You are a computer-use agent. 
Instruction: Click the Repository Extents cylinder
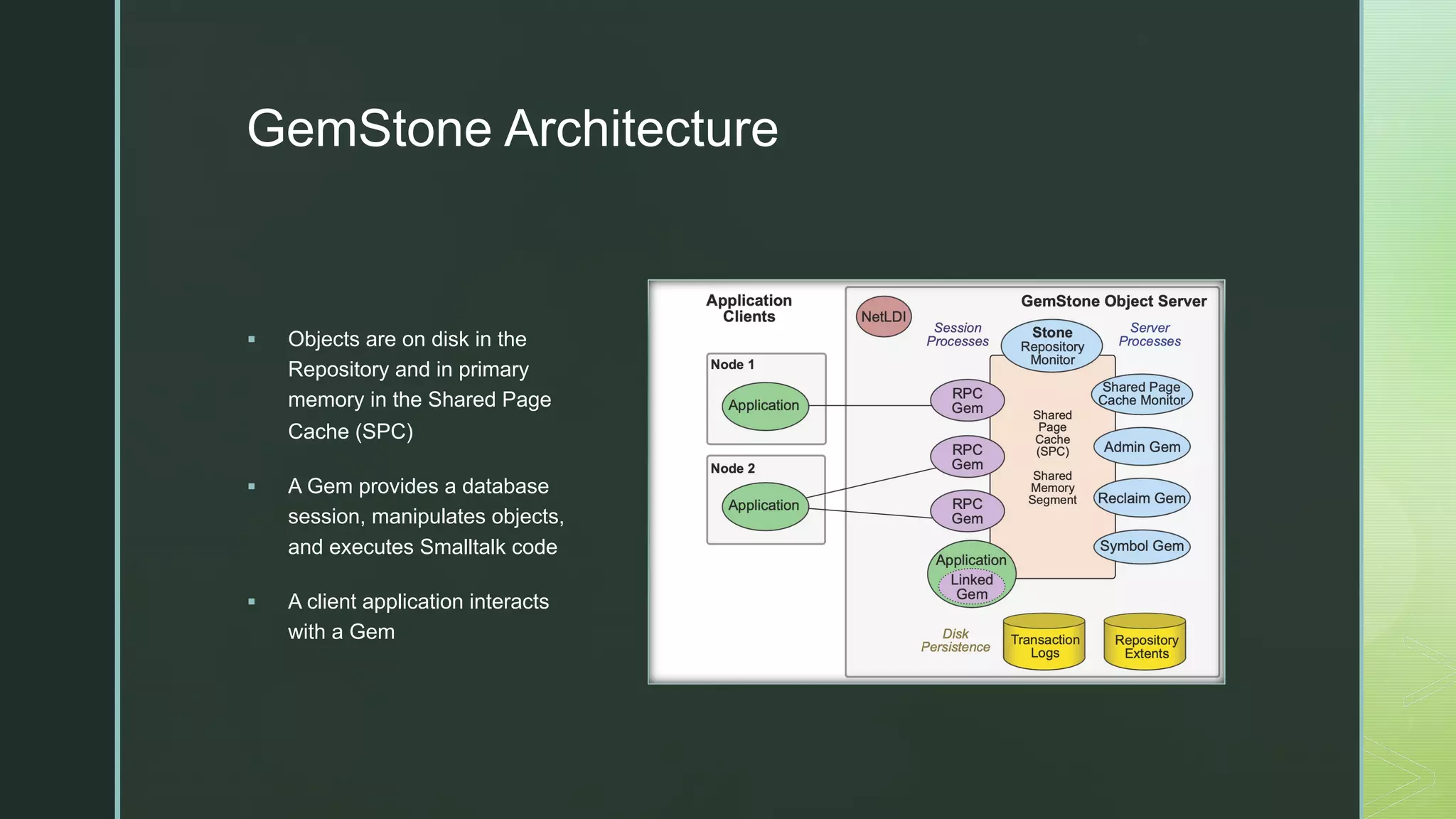click(x=1145, y=645)
